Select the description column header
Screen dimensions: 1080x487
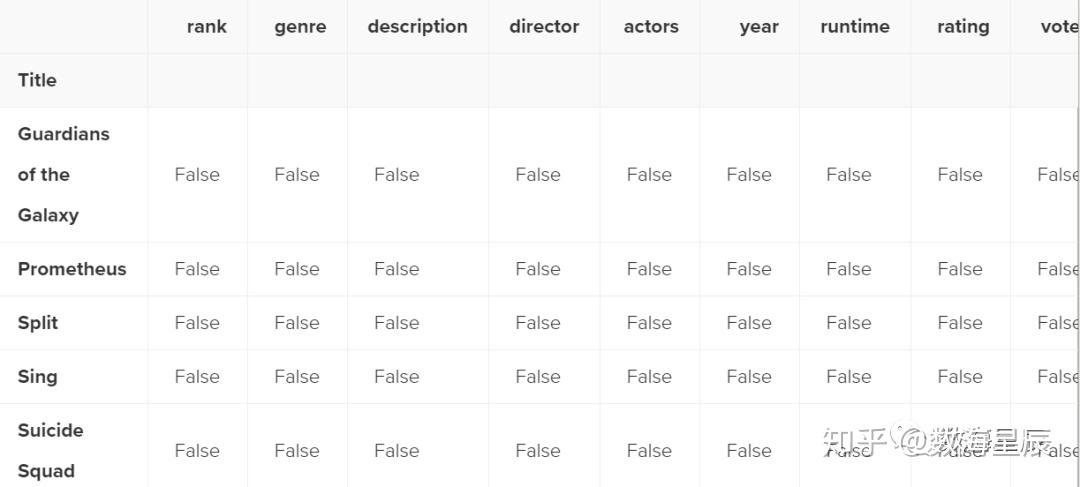coord(417,27)
